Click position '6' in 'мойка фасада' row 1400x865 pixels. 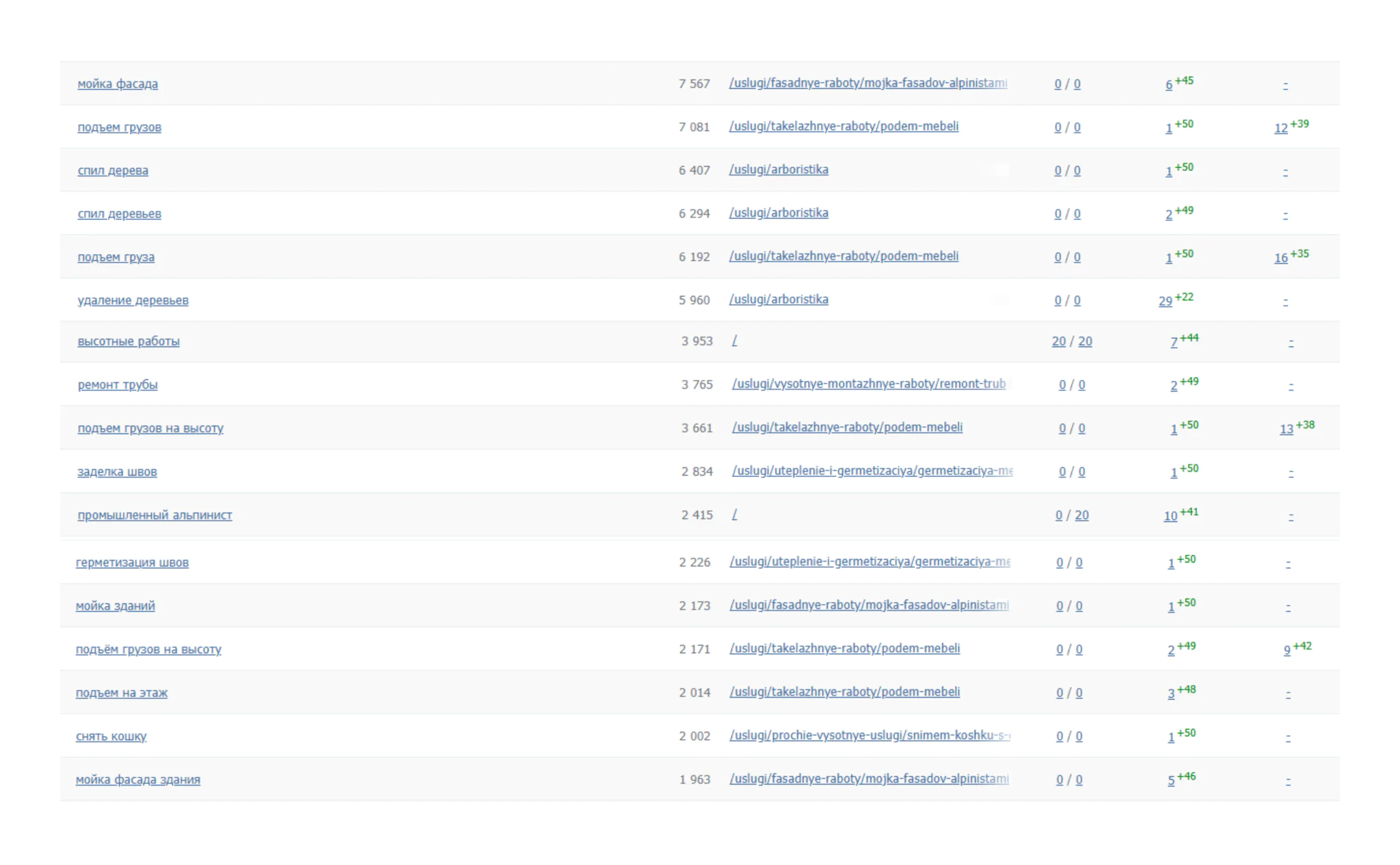click(1169, 85)
